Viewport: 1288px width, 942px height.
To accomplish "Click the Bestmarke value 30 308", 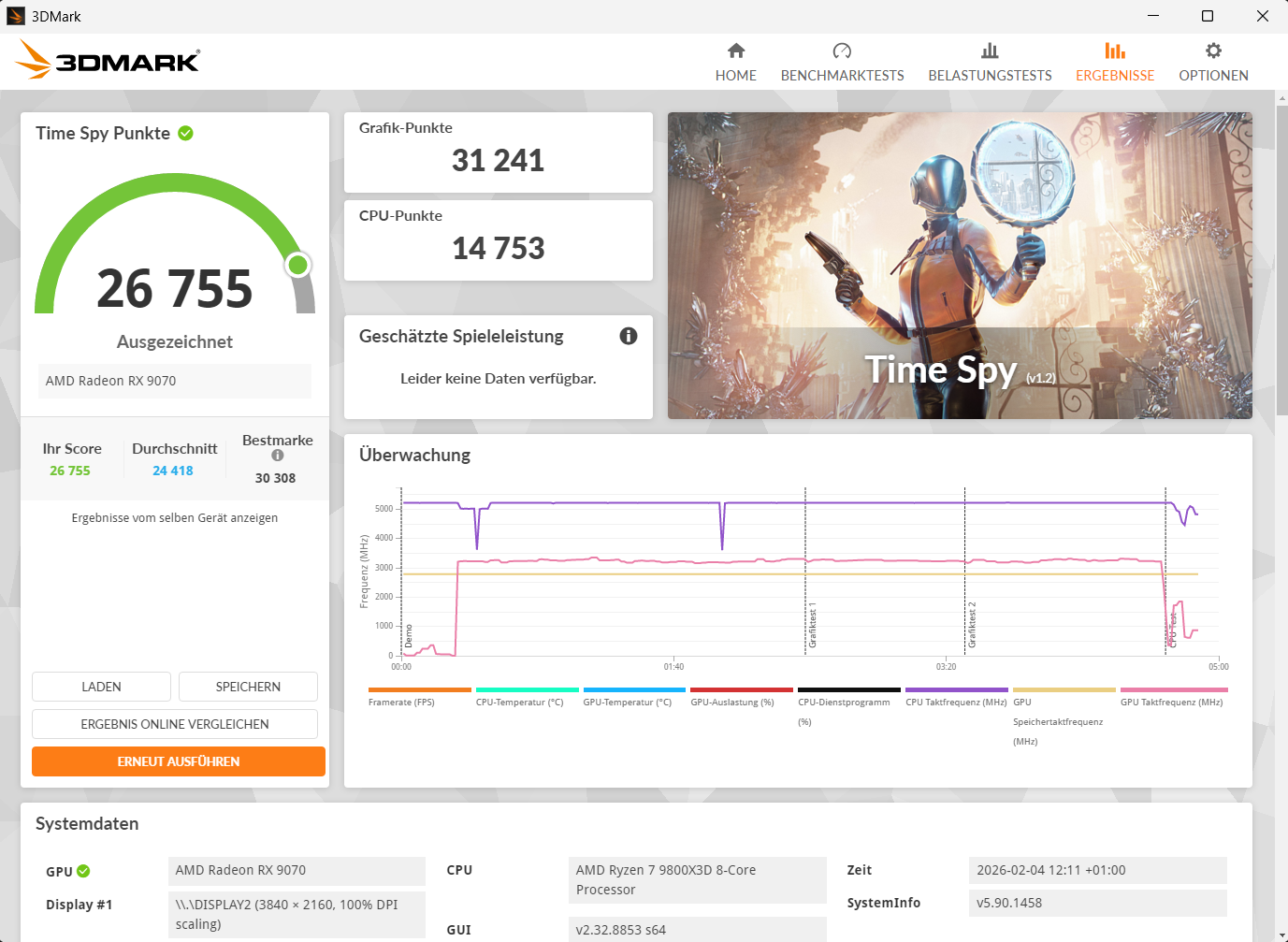I will pos(275,478).
